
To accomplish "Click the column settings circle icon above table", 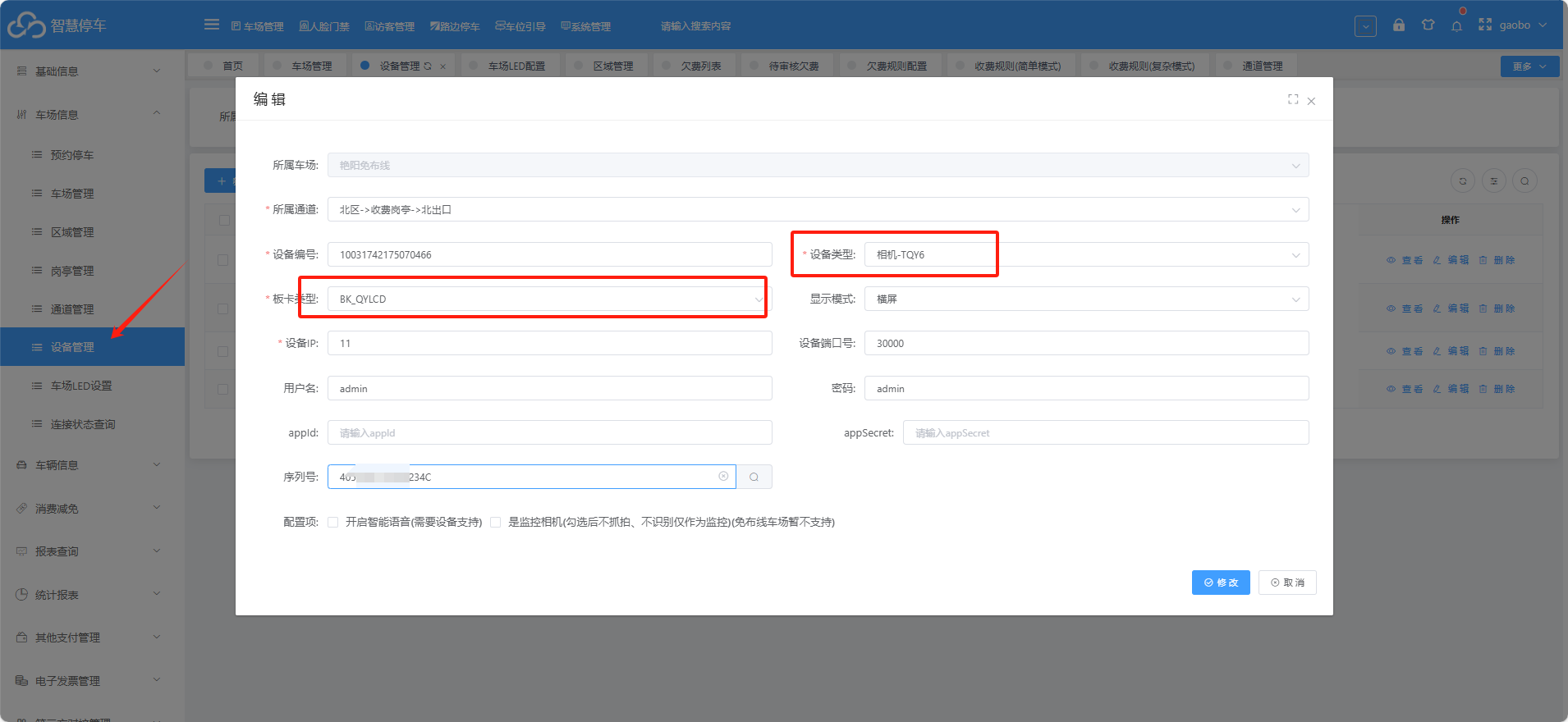I will point(1494,181).
